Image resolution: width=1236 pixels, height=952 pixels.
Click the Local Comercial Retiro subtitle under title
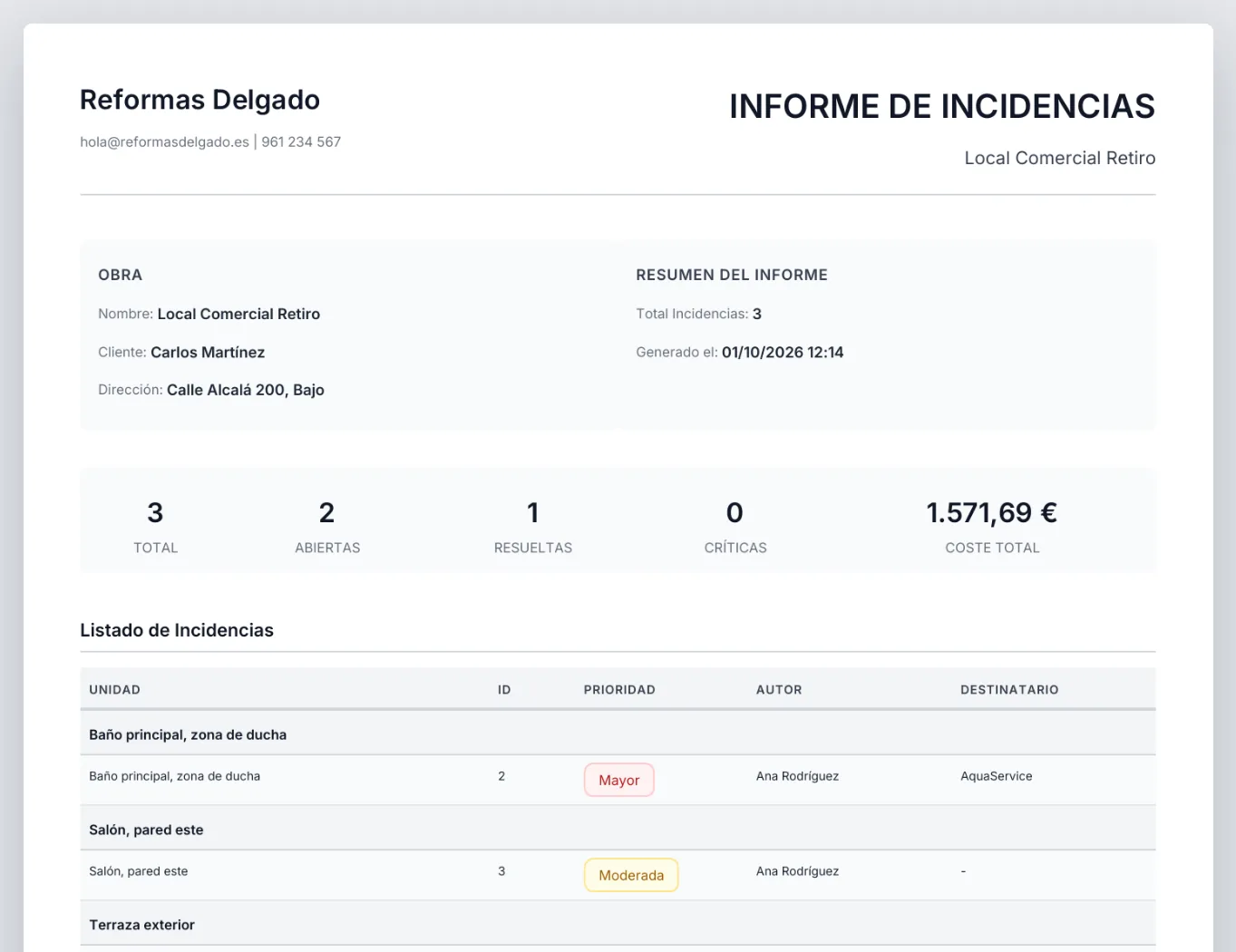click(x=1060, y=158)
